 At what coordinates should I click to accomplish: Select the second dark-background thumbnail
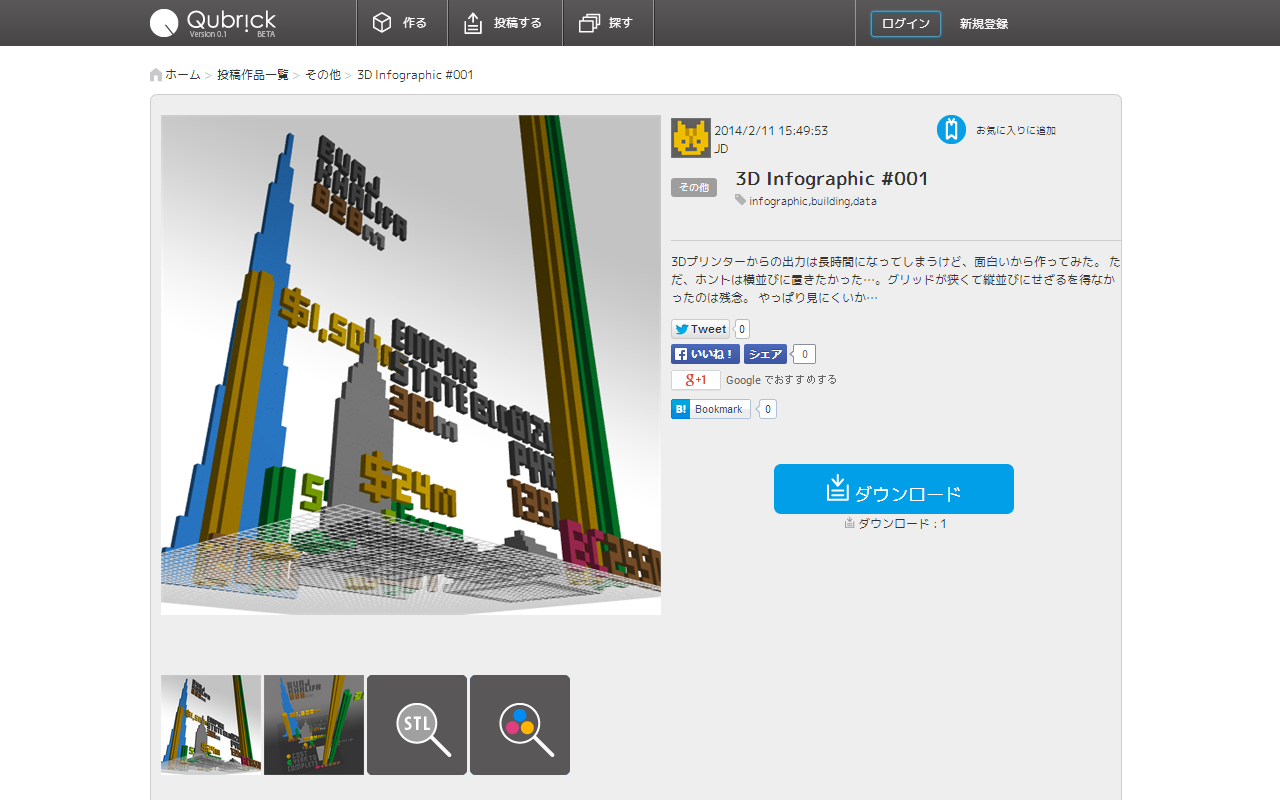pyautogui.click(x=314, y=725)
